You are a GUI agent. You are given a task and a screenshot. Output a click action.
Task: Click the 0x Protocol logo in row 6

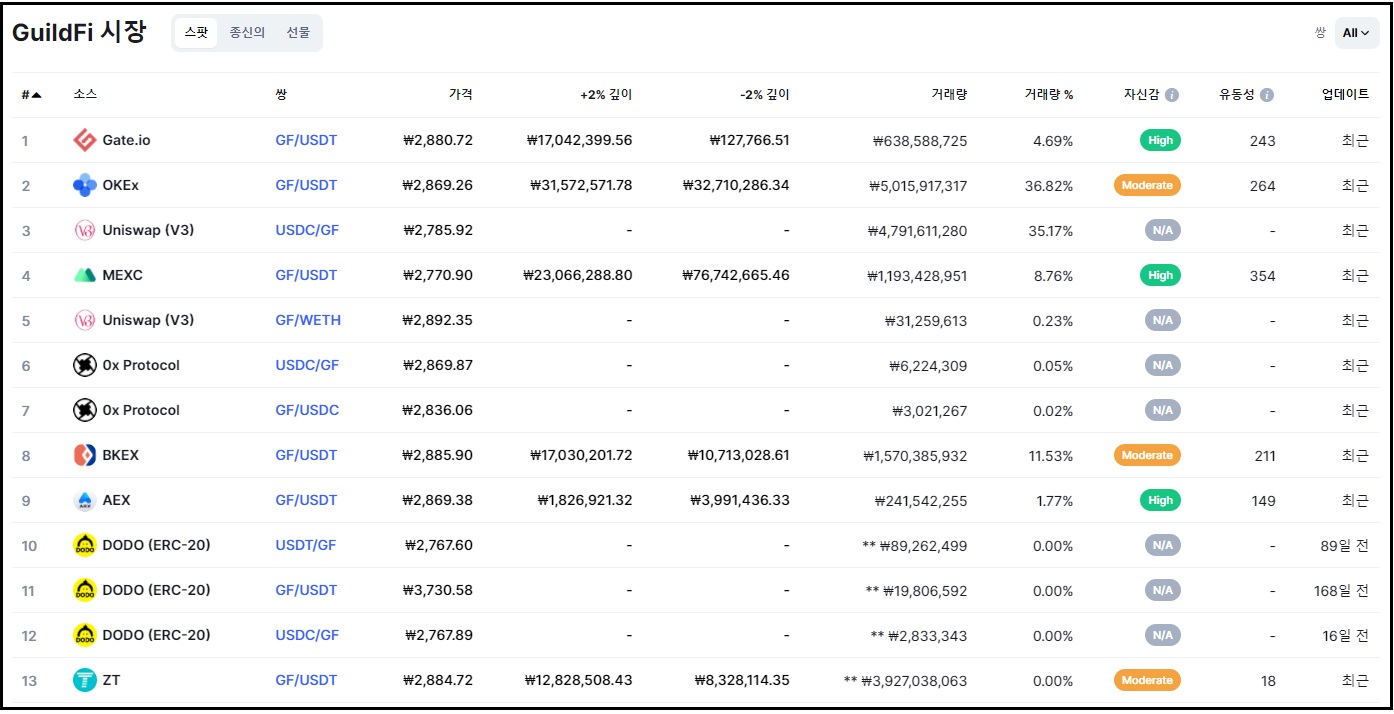pos(85,365)
